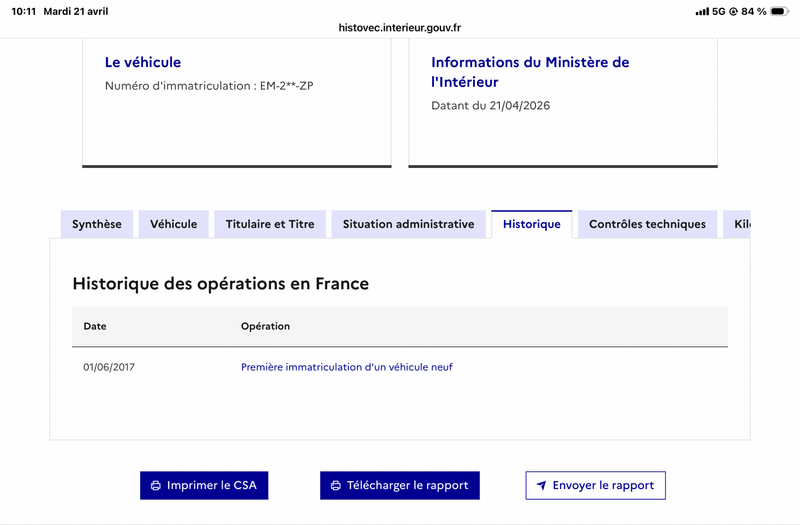The height and width of the screenshot is (525, 800).
Task: Open the partially visible Kilométrage tab
Action: coord(737,224)
